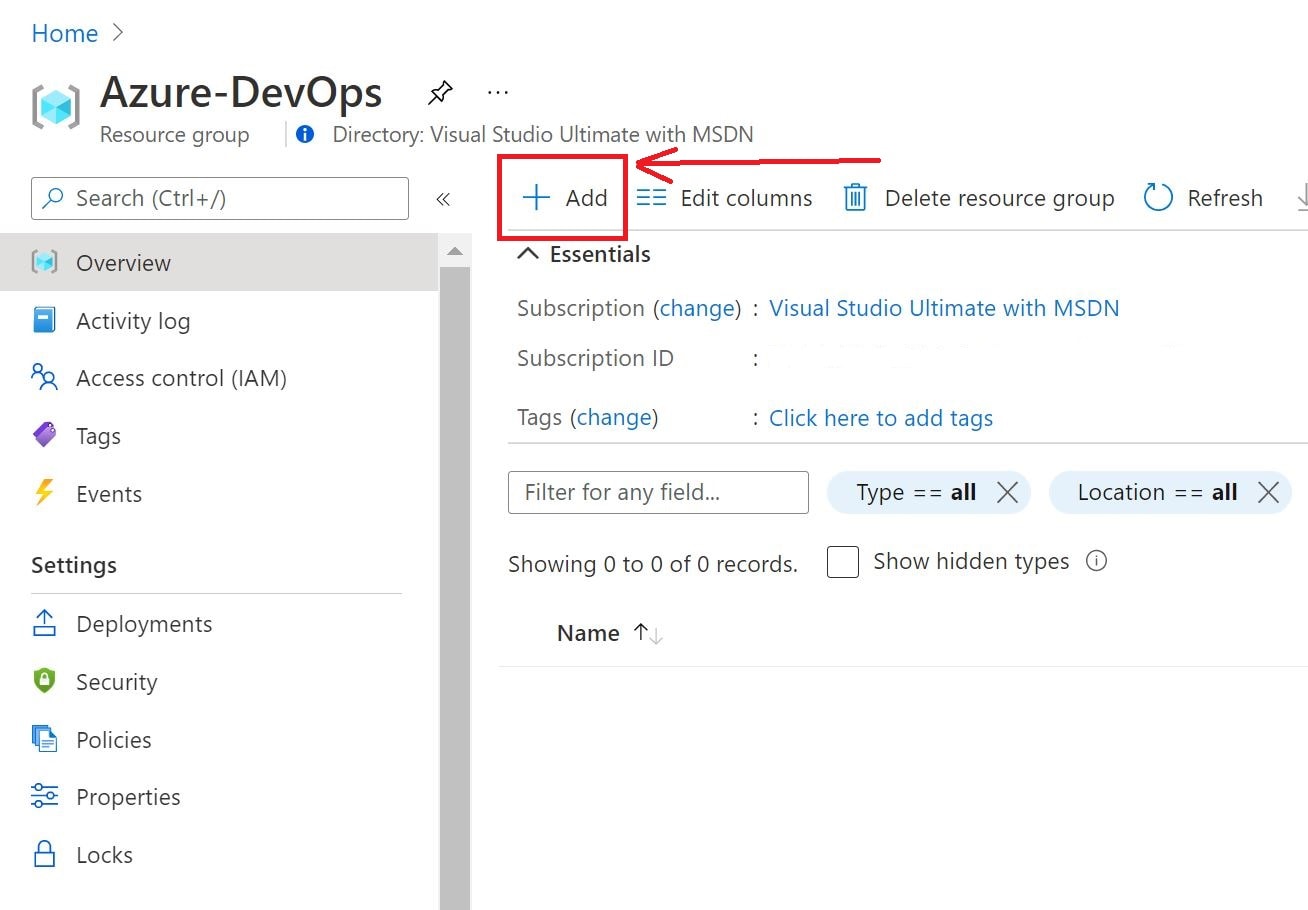This screenshot has width=1308, height=910.
Task: Click the Edit columns list icon
Action: click(x=652, y=198)
